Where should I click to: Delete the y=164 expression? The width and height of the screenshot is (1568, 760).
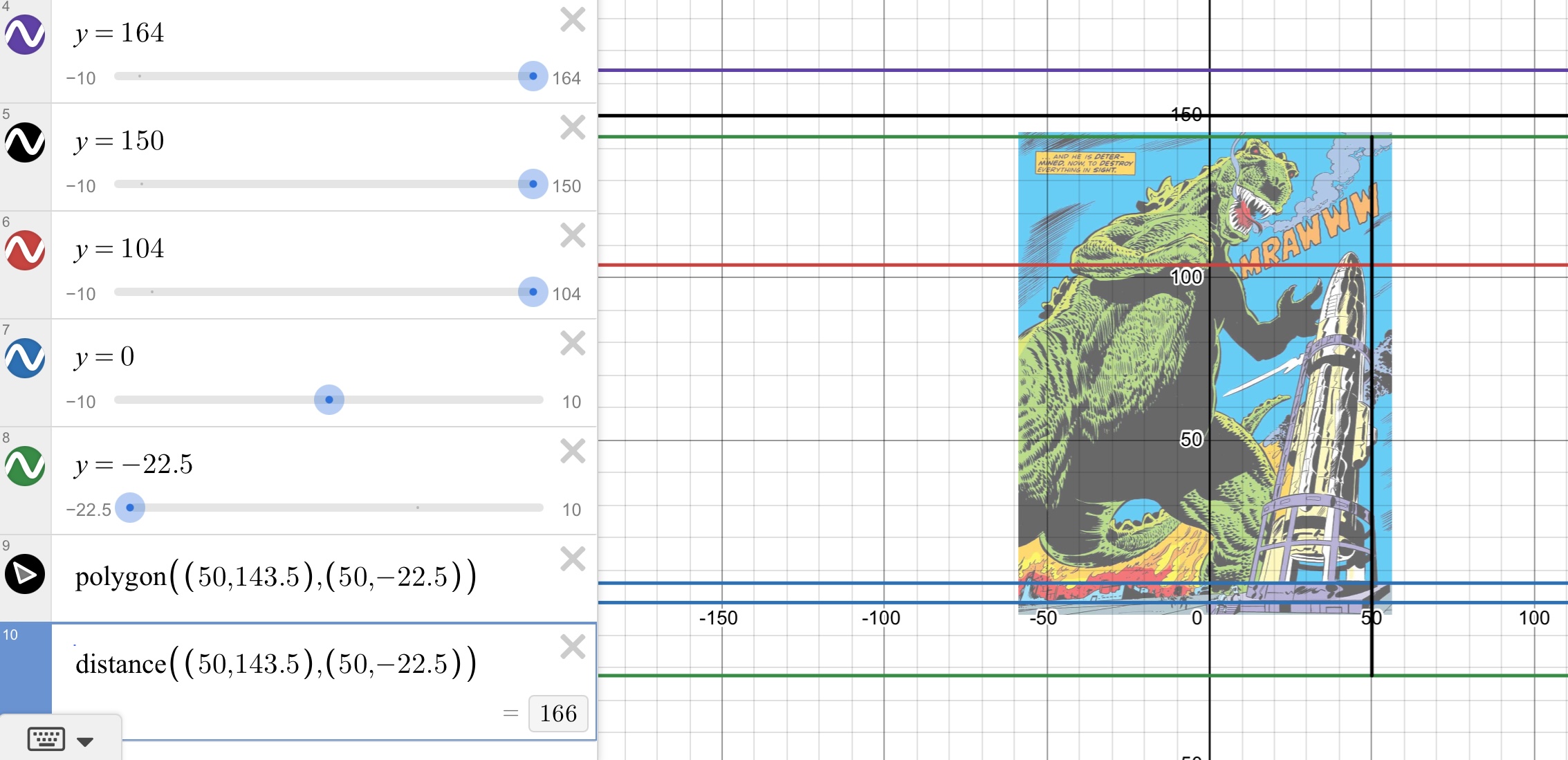click(573, 19)
